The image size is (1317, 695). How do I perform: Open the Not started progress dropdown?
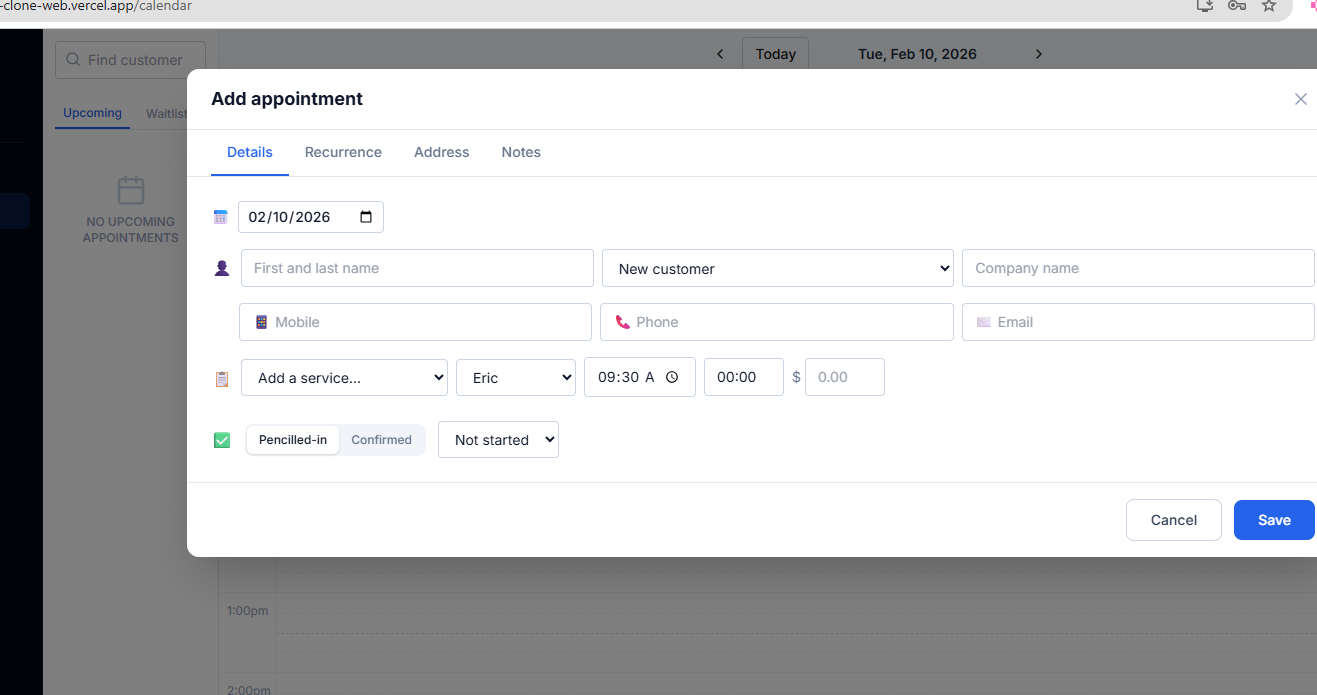click(x=498, y=440)
